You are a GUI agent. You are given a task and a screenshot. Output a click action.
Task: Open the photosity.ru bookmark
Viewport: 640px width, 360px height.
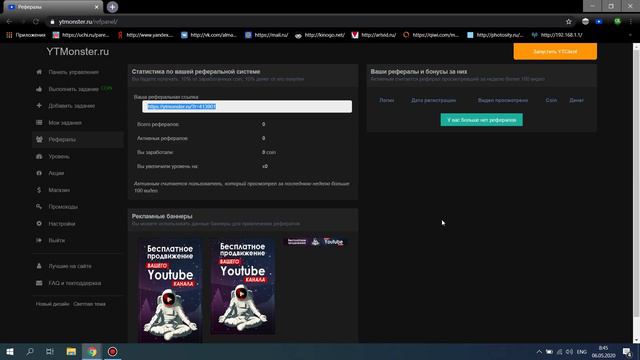click(495, 35)
